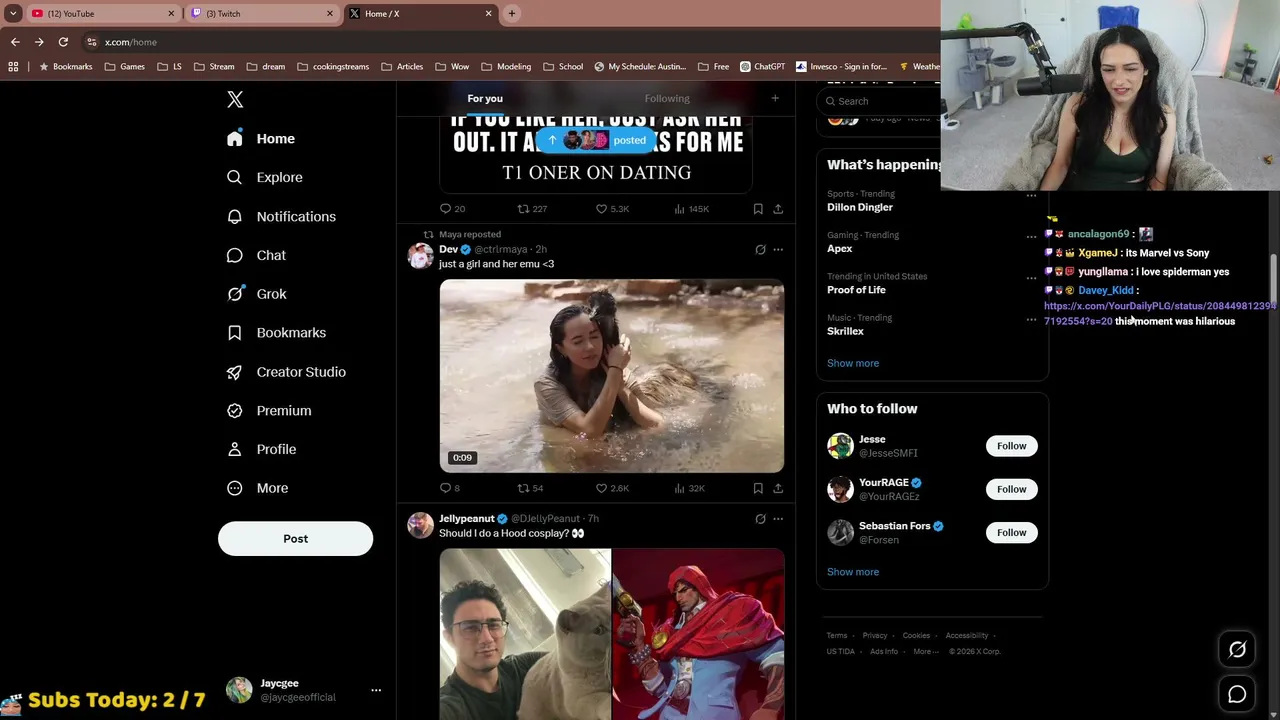Play Dev's emu video

pos(612,376)
